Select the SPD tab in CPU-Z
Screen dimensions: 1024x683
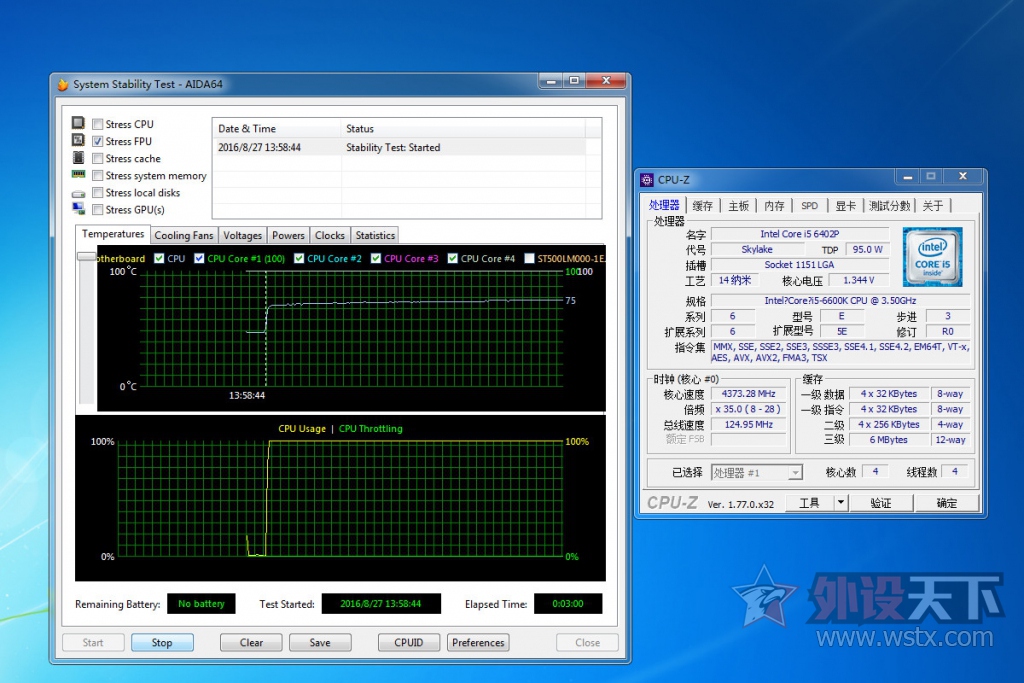click(810, 206)
